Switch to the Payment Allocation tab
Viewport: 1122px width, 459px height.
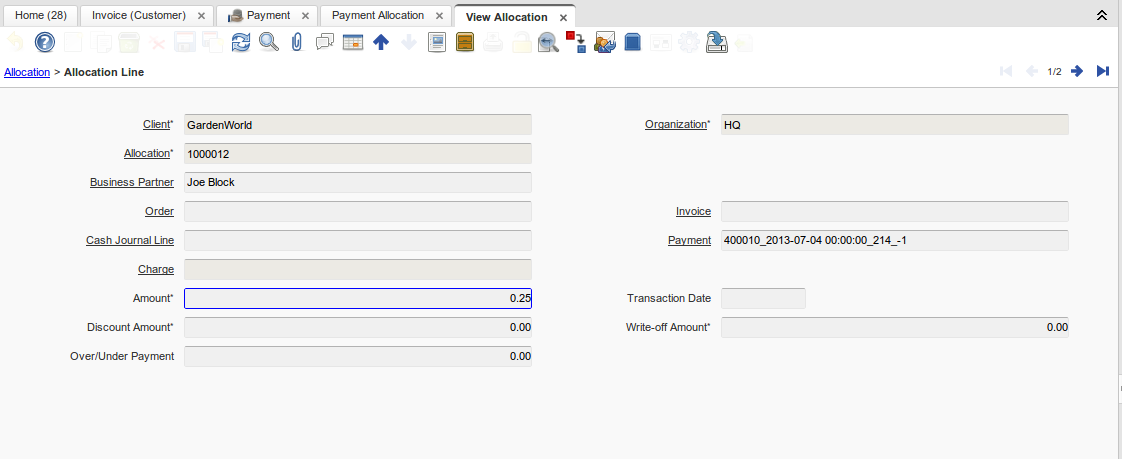(377, 16)
